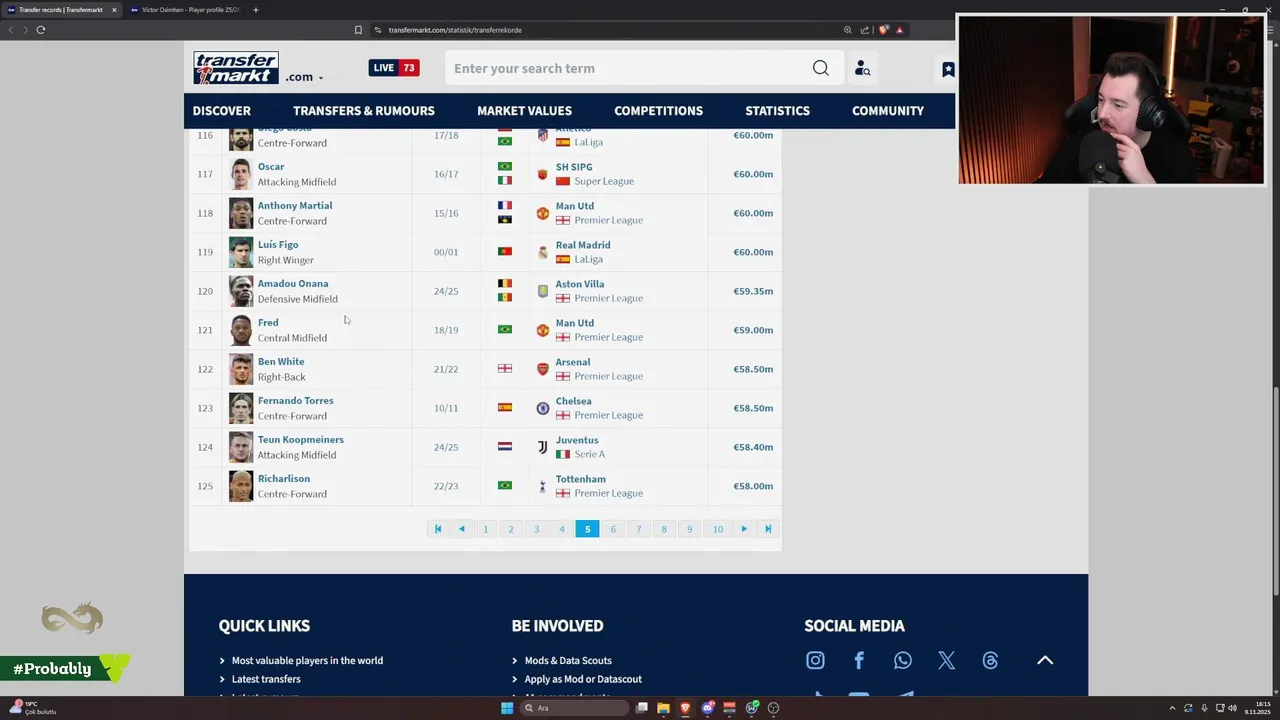Open Richarlison's player link

[x=284, y=479]
